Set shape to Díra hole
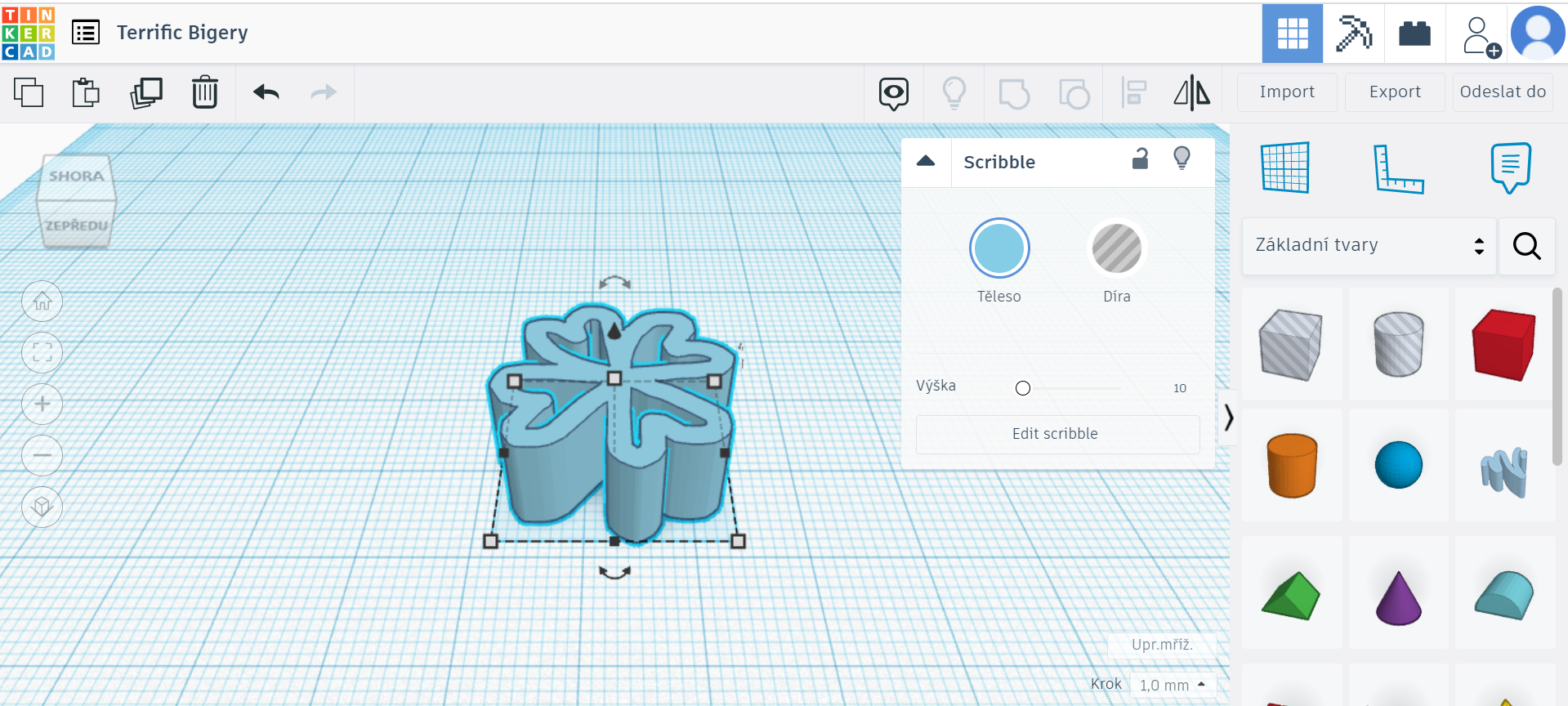The width and height of the screenshot is (1568, 706). pos(1117,248)
